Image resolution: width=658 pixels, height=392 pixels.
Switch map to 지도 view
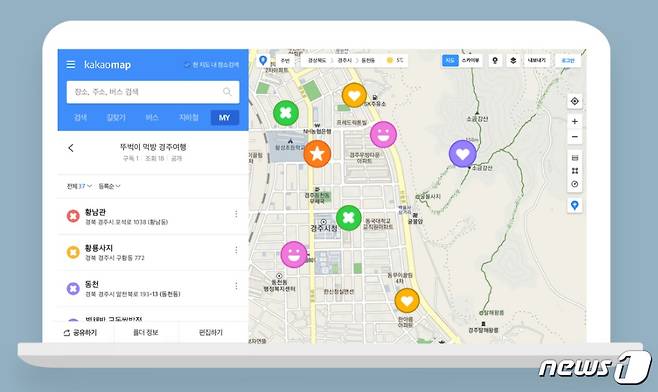450,60
